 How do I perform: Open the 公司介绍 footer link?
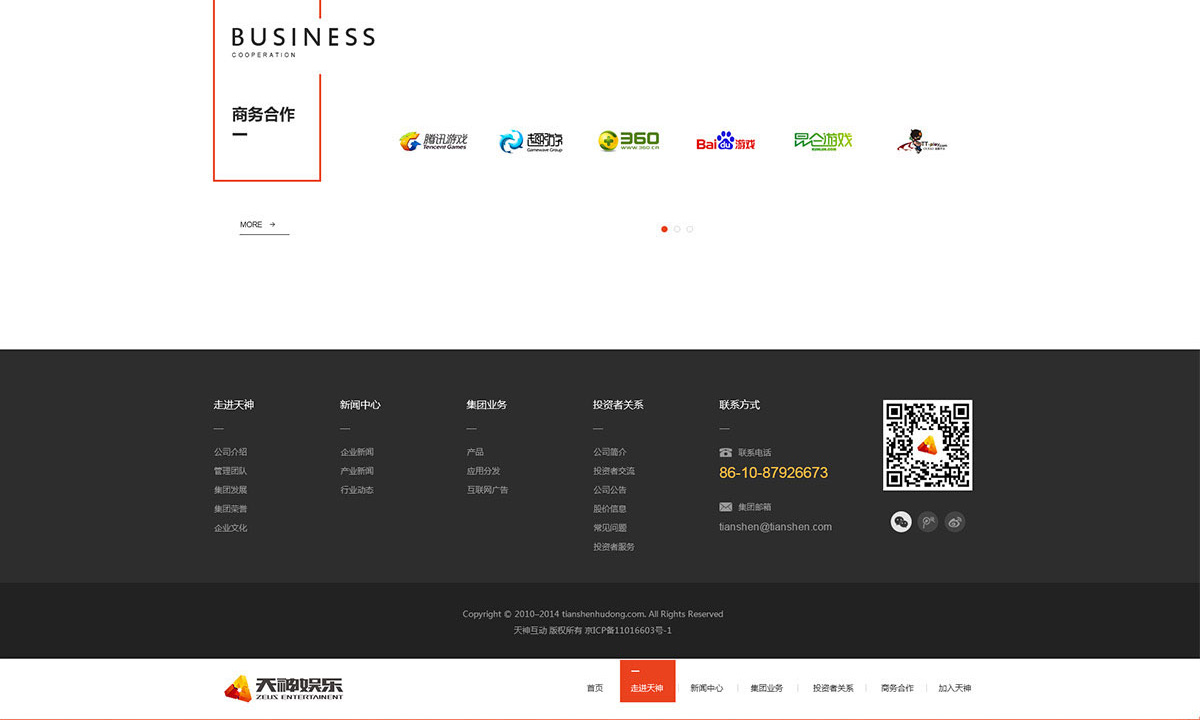tap(230, 452)
